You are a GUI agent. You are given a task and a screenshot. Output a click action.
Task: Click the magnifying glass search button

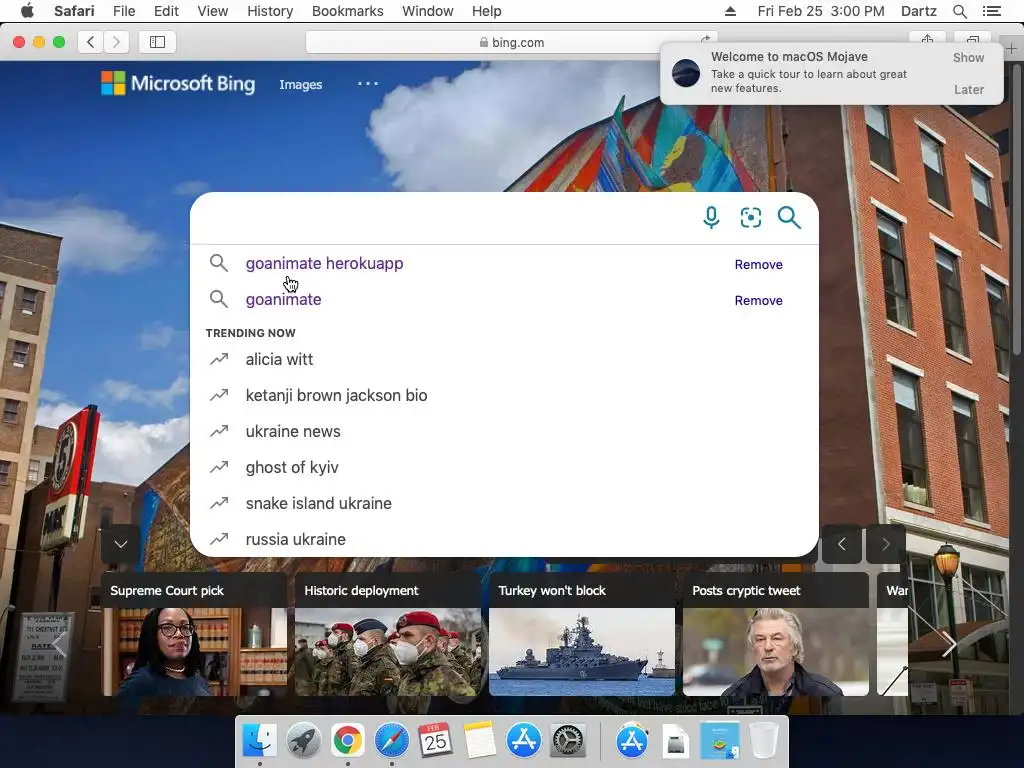point(789,217)
